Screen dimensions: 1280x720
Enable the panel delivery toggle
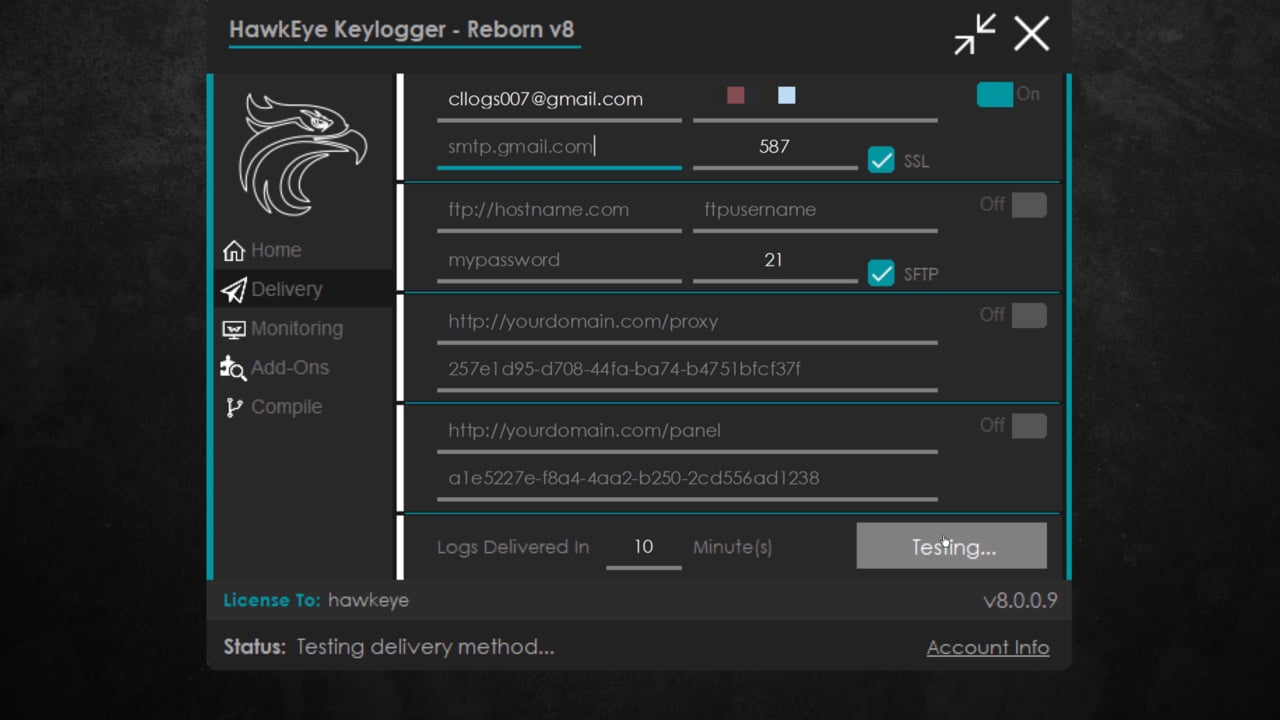point(1029,426)
